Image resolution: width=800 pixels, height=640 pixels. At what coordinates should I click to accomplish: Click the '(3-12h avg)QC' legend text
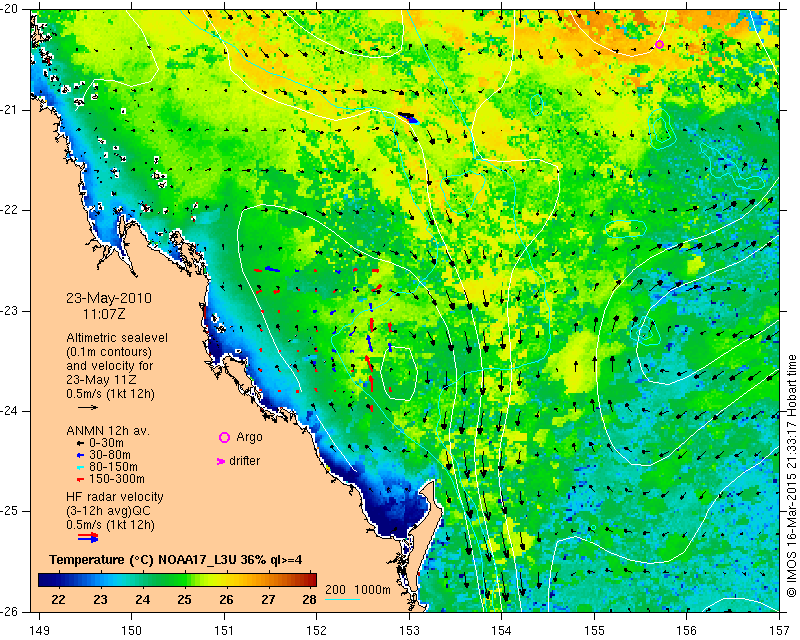pos(108,511)
